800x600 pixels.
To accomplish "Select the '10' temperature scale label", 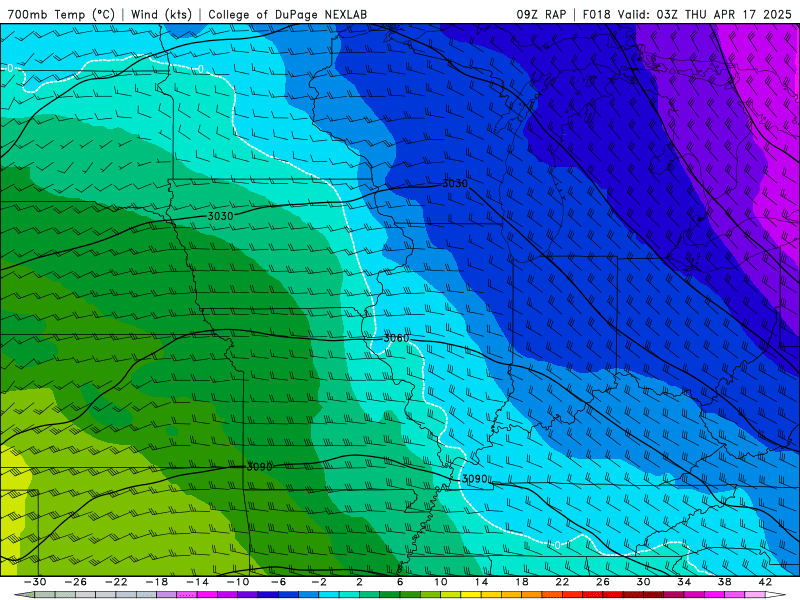I will point(441,582).
